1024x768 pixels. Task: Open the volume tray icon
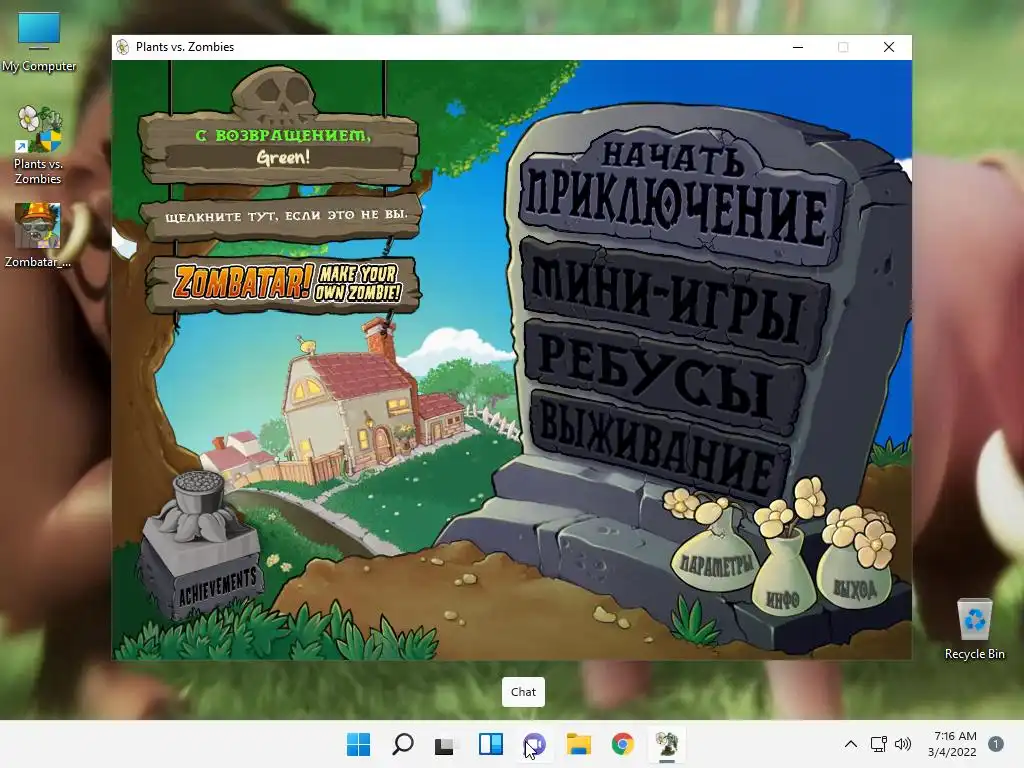[903, 744]
